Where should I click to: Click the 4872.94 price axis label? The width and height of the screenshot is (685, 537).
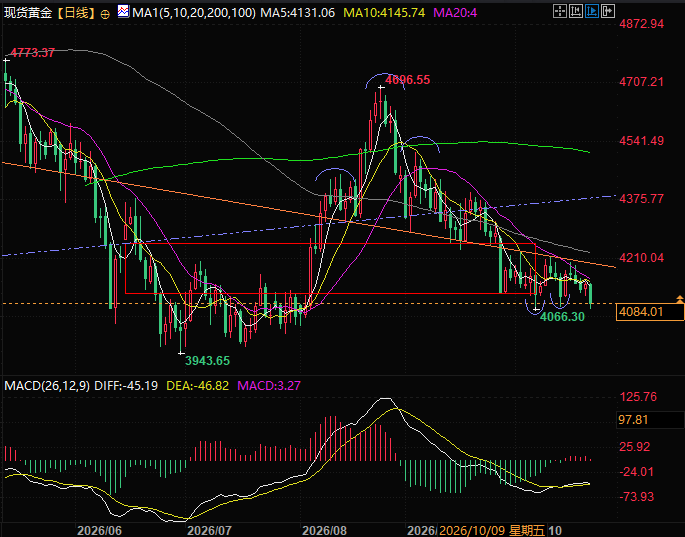pos(641,24)
